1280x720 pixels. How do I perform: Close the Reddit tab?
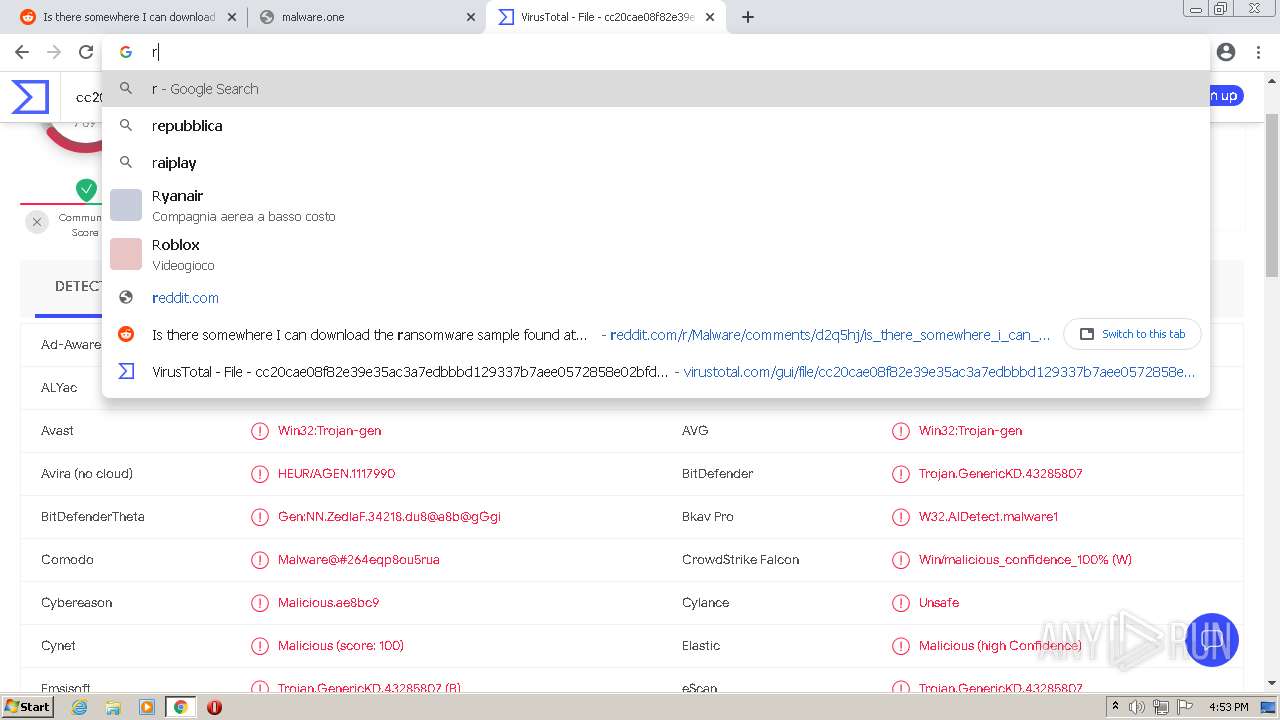(232, 17)
